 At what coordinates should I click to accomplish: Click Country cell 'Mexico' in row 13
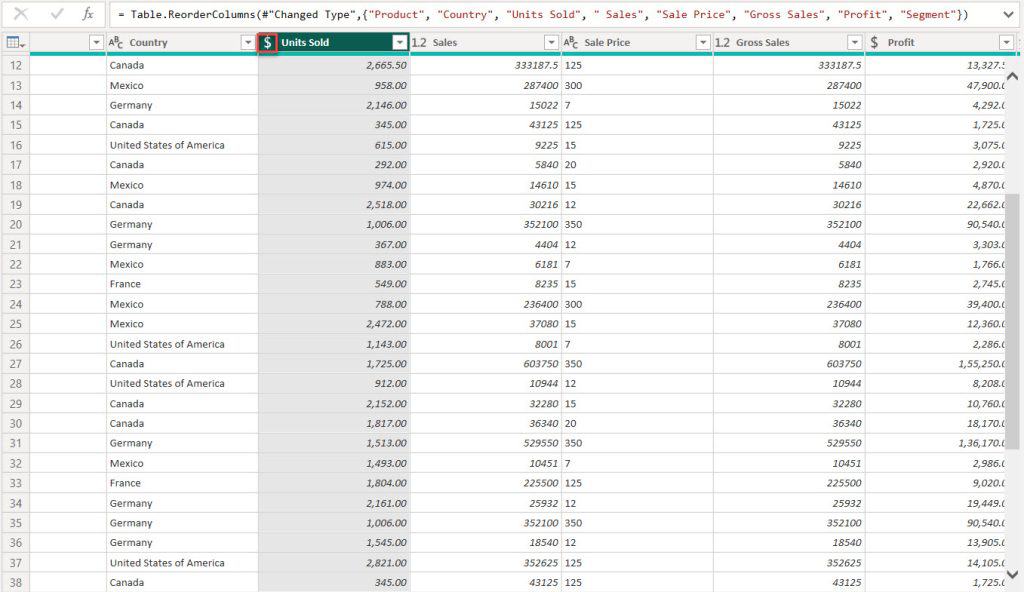point(182,86)
